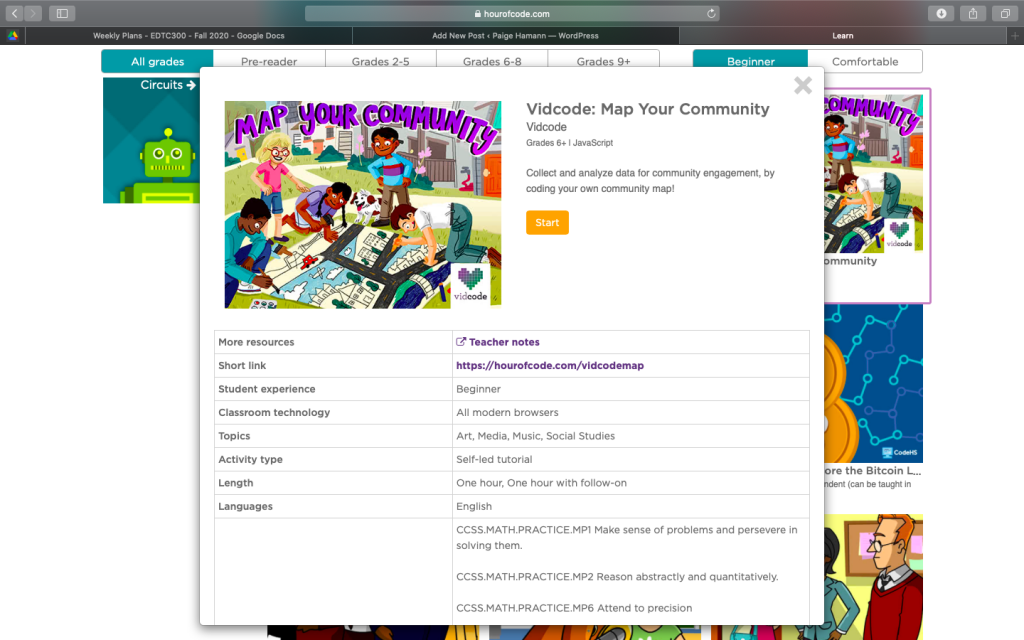Click the Short link row label
The image size is (1024, 640).
coord(242,365)
